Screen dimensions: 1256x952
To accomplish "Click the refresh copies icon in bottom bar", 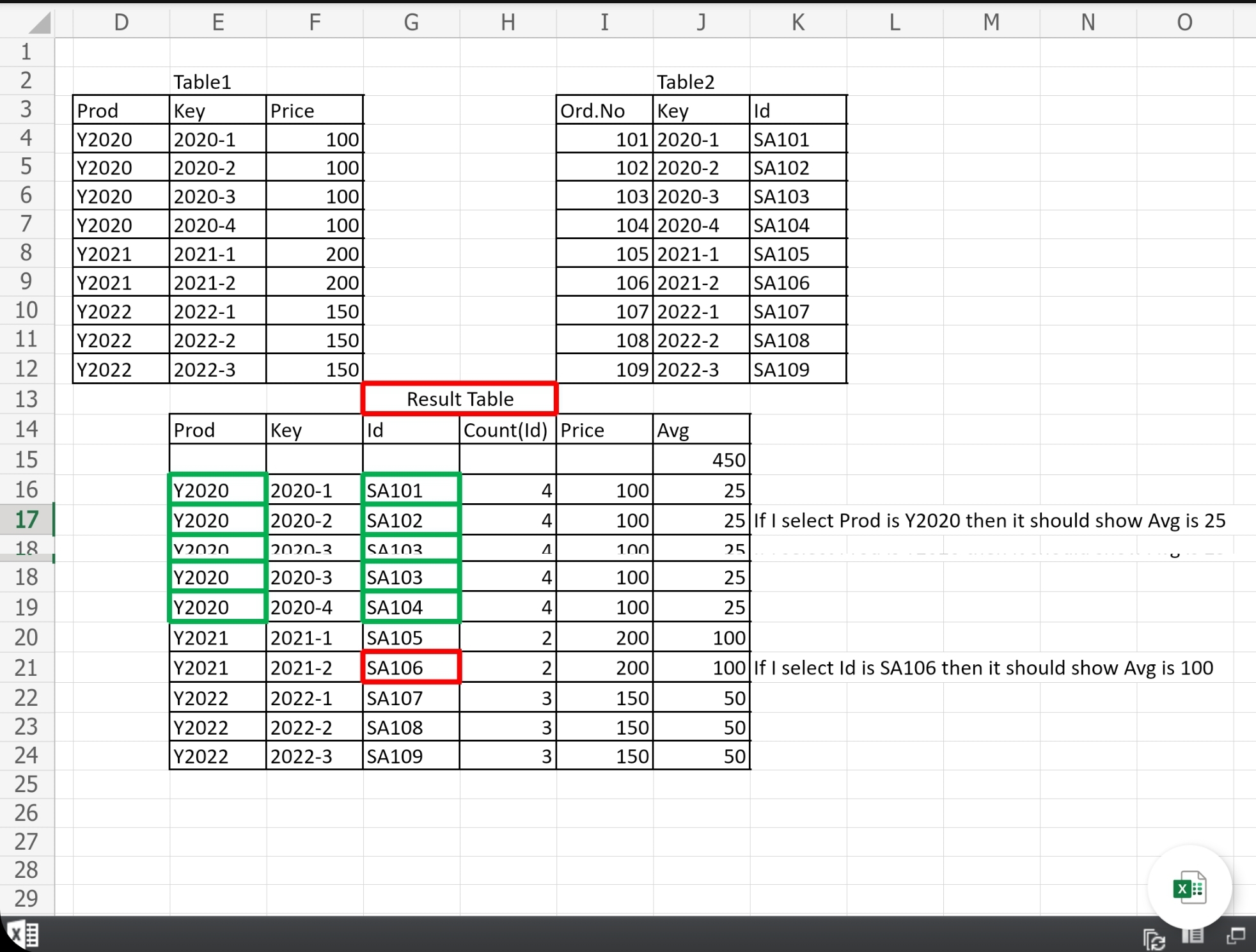I will click(1154, 939).
